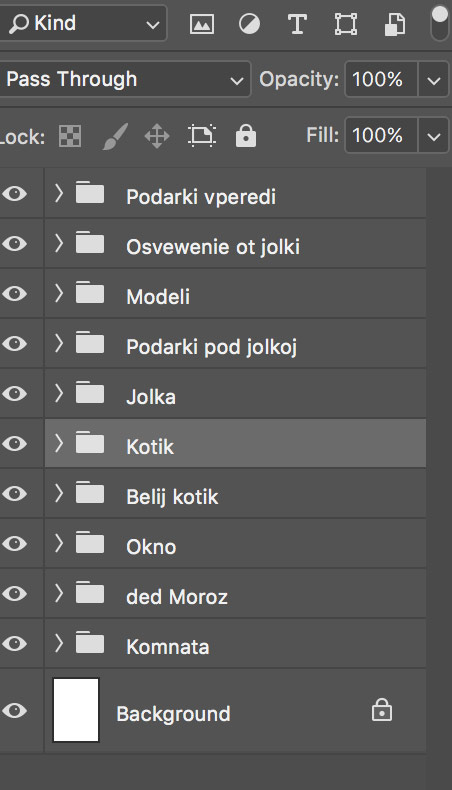Select the Okno layer group
The width and height of the screenshot is (452, 790).
(x=235, y=544)
